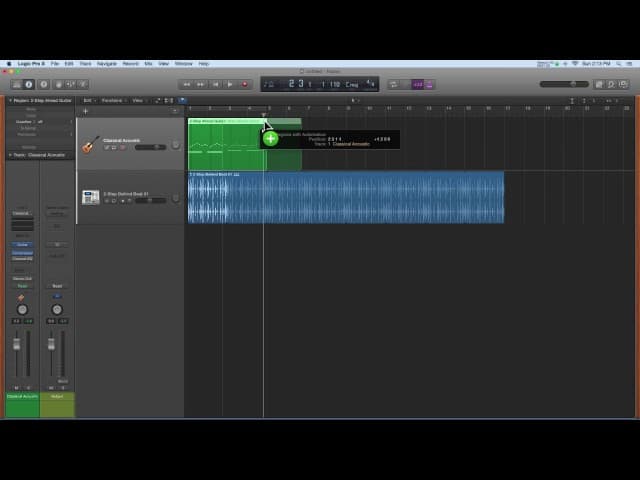Open the Smart Controls button

pyautogui.click(x=58, y=84)
